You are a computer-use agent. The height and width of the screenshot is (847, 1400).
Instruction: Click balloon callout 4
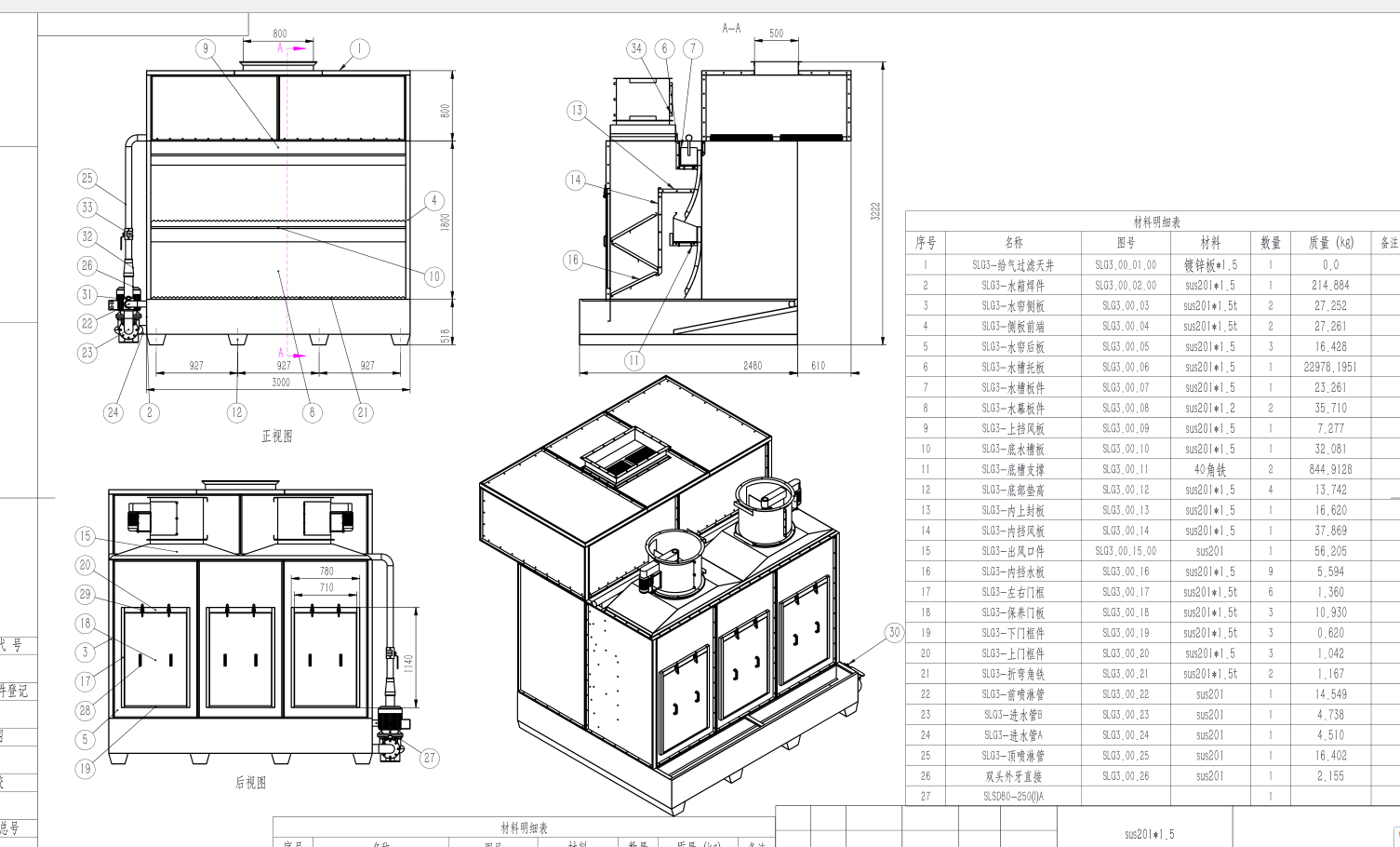[x=434, y=200]
